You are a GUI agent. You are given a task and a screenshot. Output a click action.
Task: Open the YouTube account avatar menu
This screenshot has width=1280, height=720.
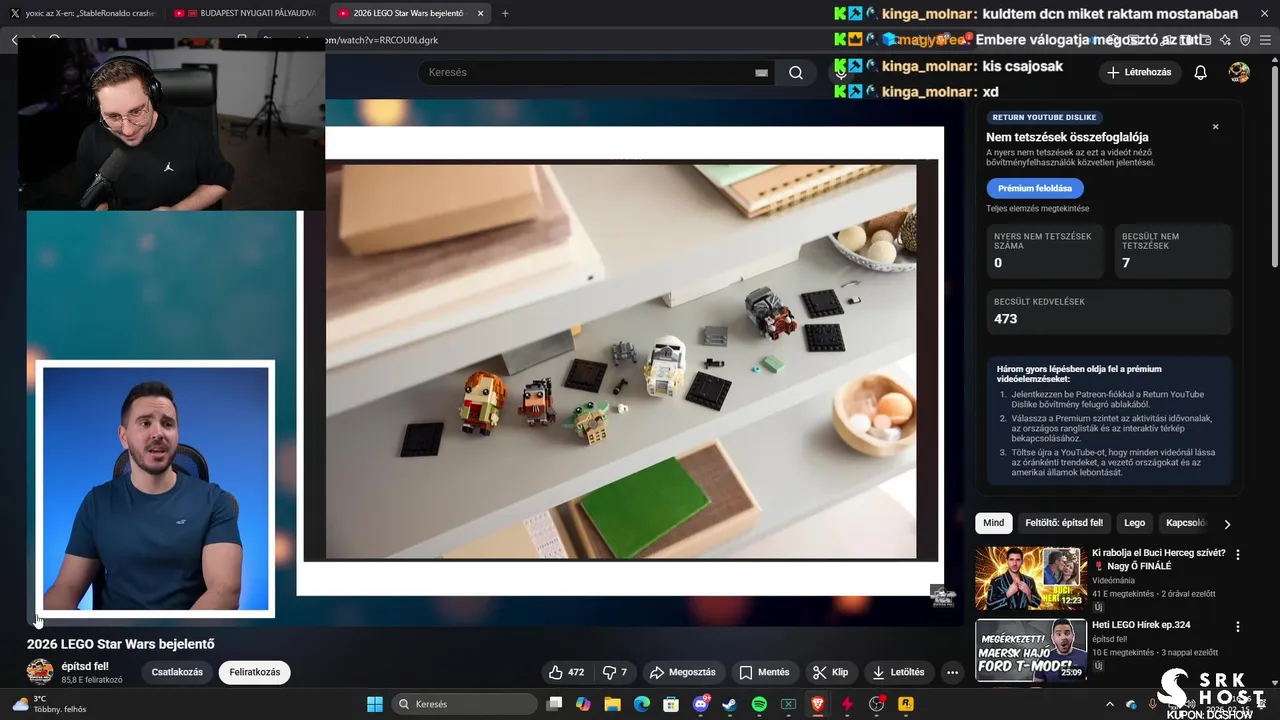click(1239, 72)
